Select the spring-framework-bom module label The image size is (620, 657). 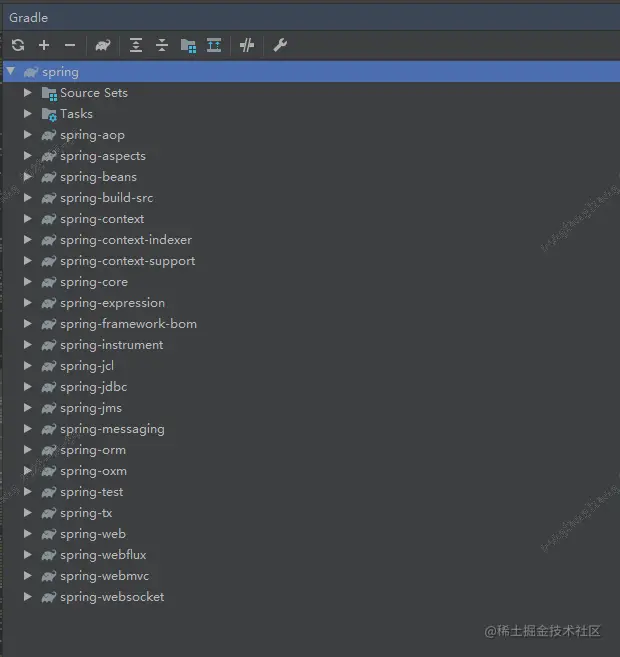point(128,324)
